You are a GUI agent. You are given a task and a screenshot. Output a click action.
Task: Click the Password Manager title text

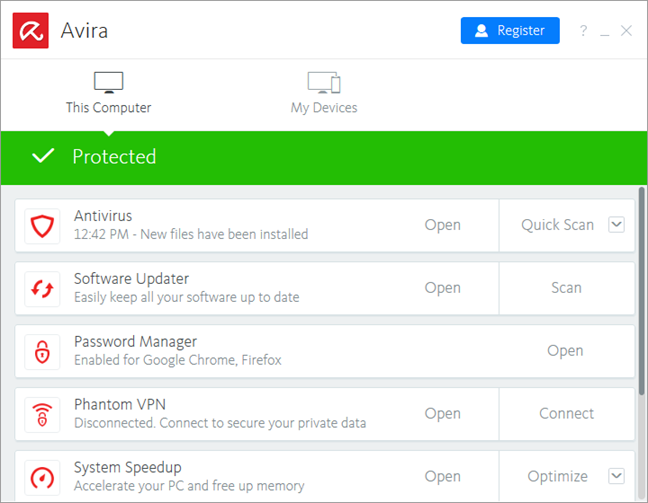pos(135,342)
